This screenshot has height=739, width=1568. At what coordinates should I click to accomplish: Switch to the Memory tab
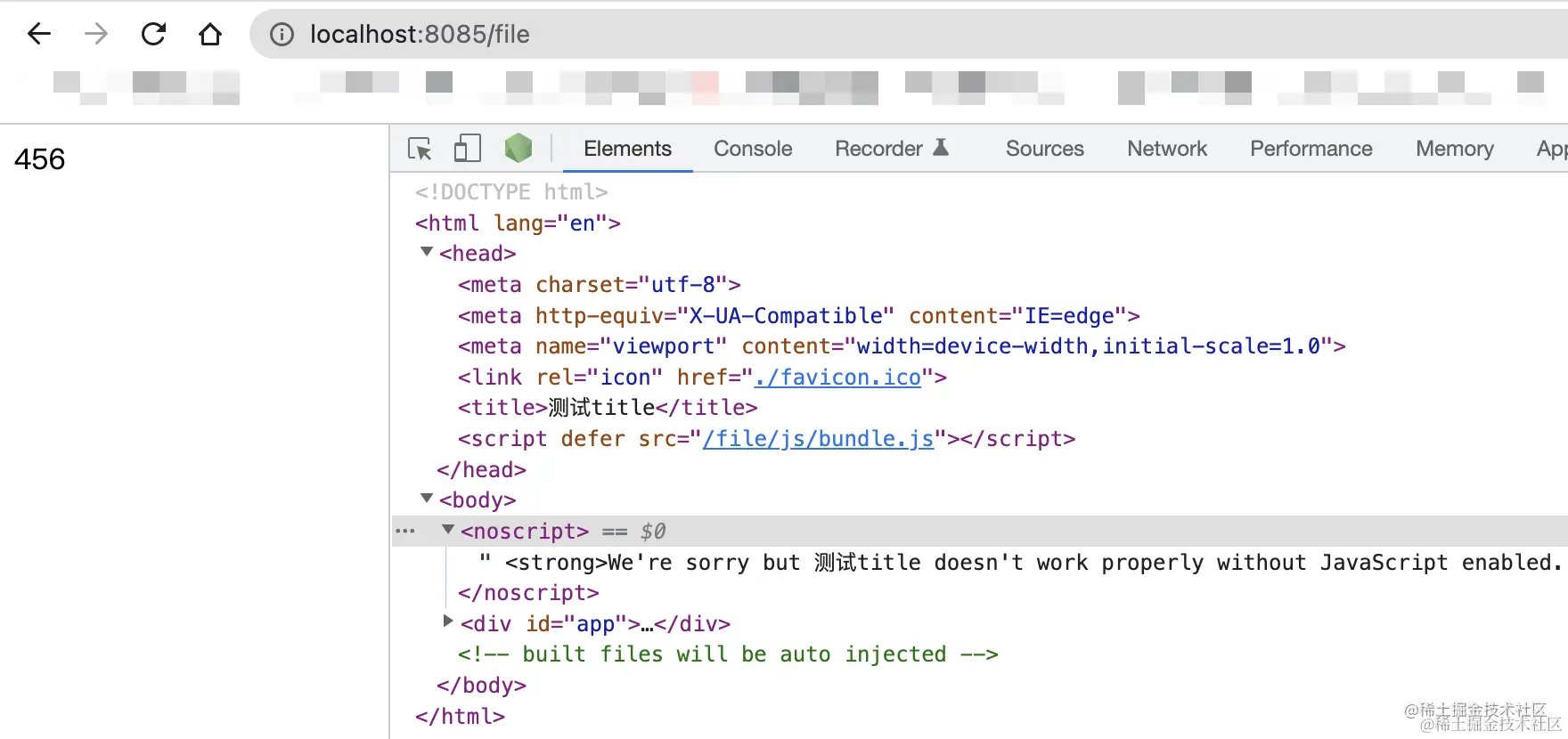point(1455,149)
